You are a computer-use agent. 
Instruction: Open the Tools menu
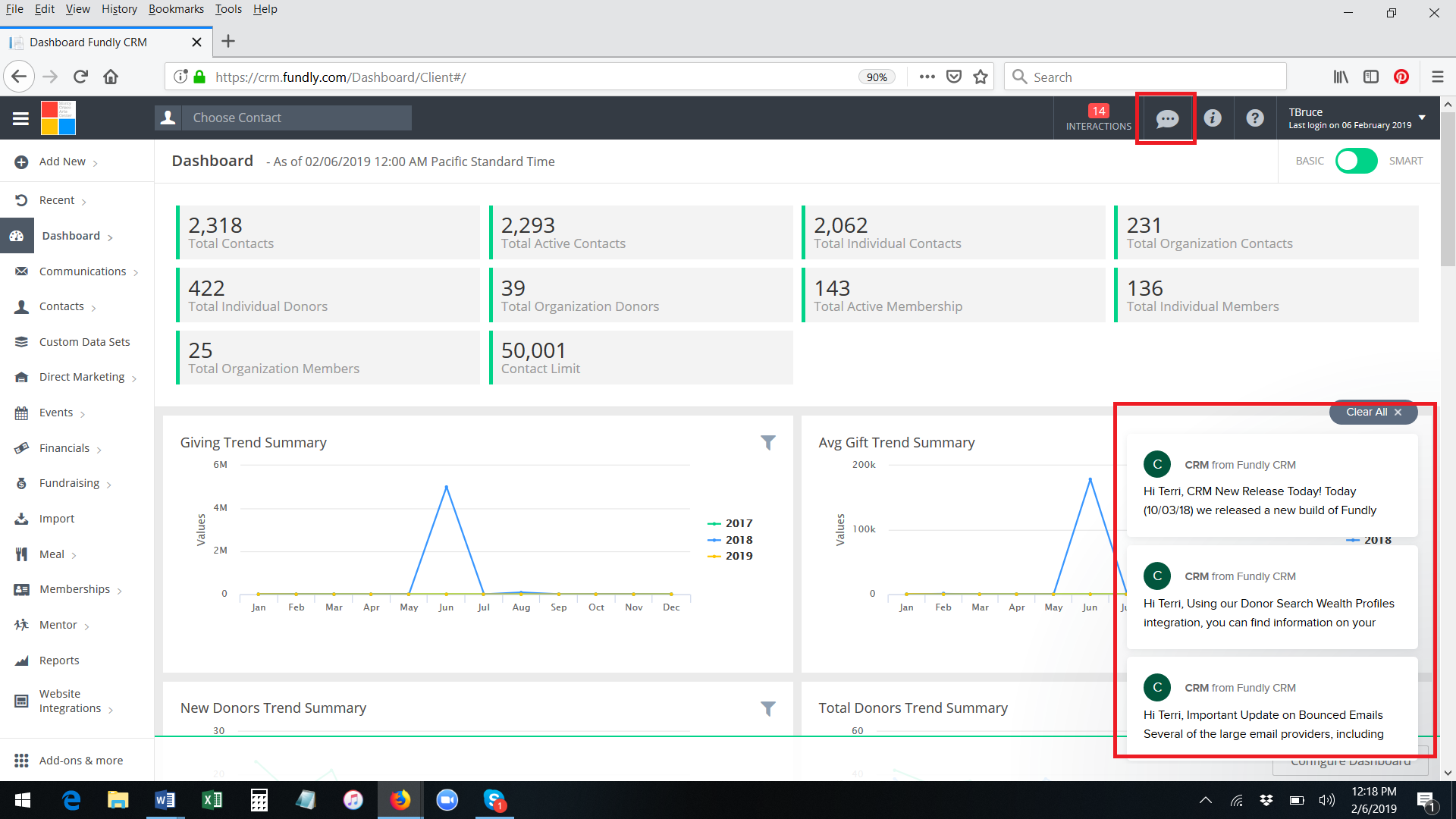pos(228,9)
